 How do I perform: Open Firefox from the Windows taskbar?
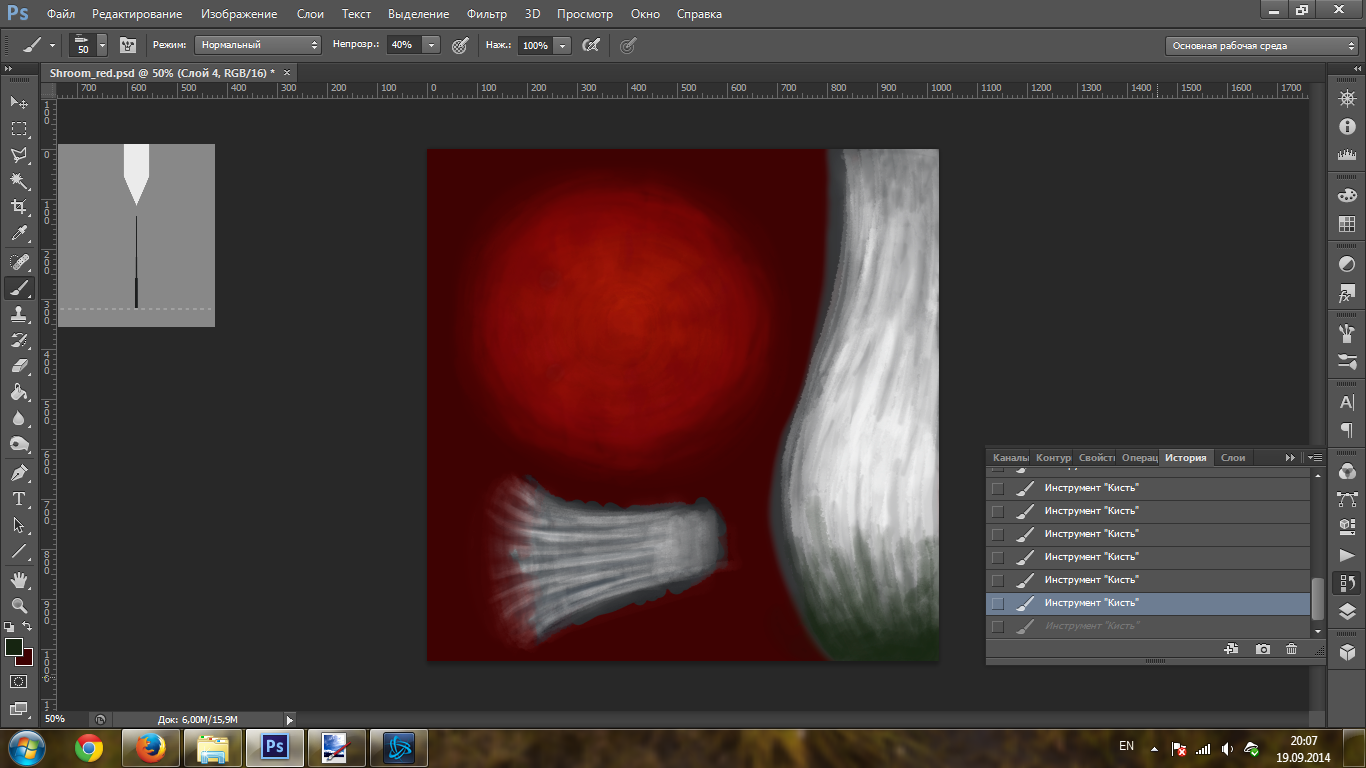click(x=151, y=747)
